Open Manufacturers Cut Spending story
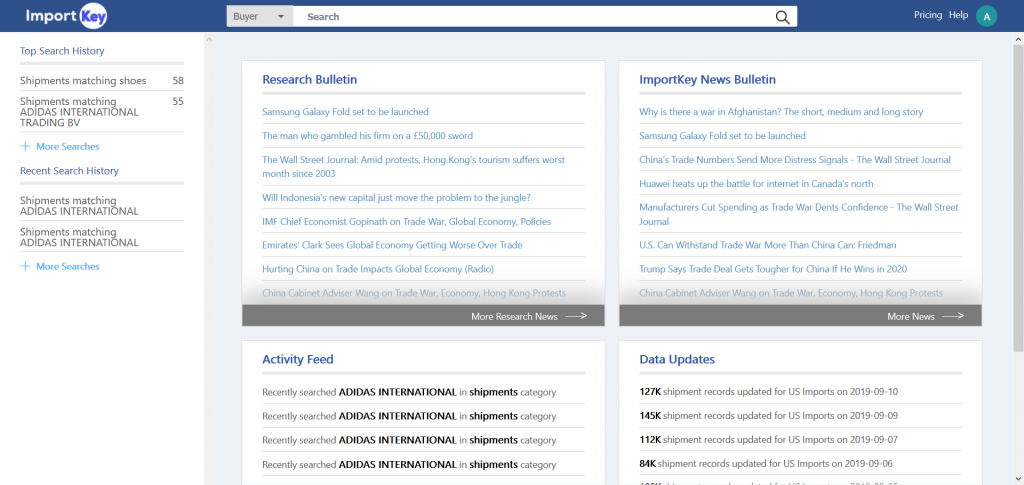Screen dimensions: 1024x485 [799, 214]
